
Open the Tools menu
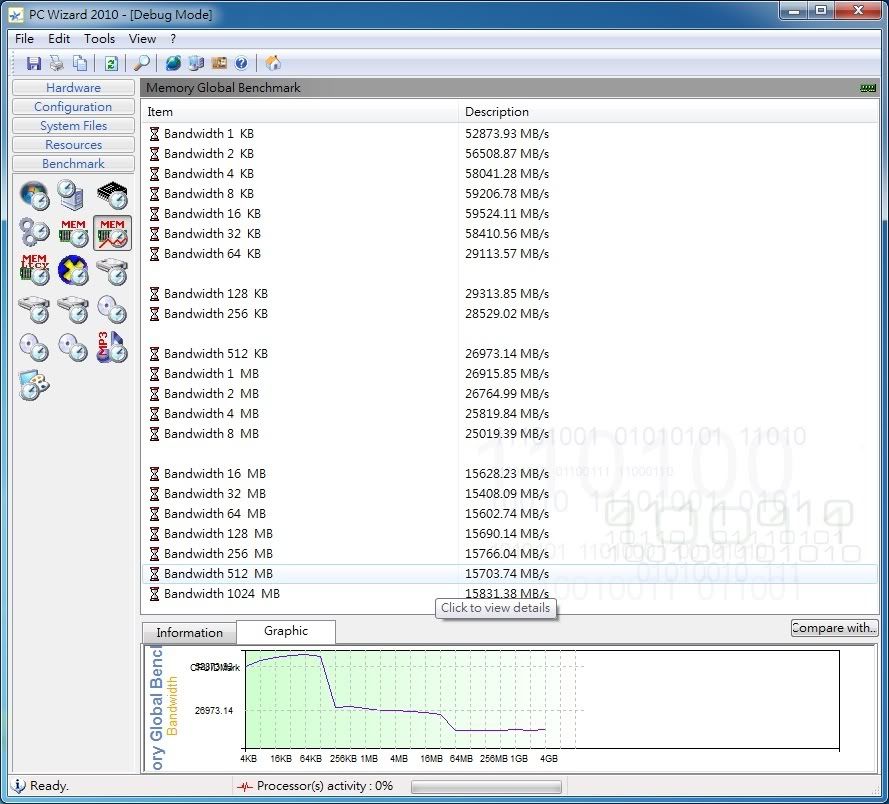pyautogui.click(x=100, y=39)
